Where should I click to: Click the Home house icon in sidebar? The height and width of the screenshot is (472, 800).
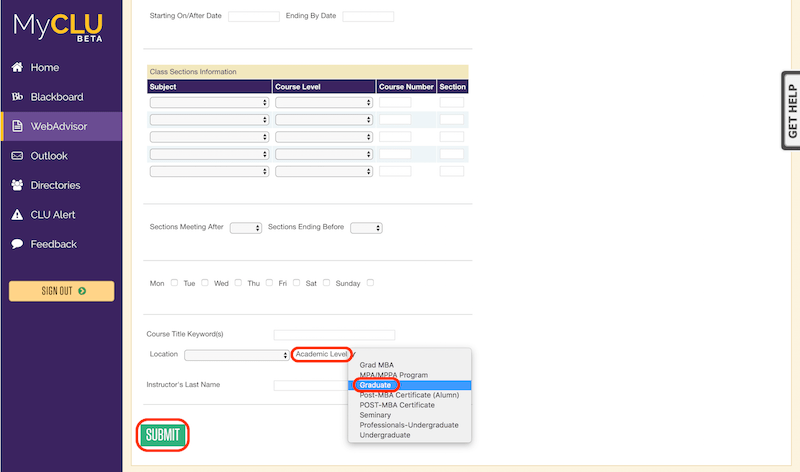pyautogui.click(x=17, y=68)
